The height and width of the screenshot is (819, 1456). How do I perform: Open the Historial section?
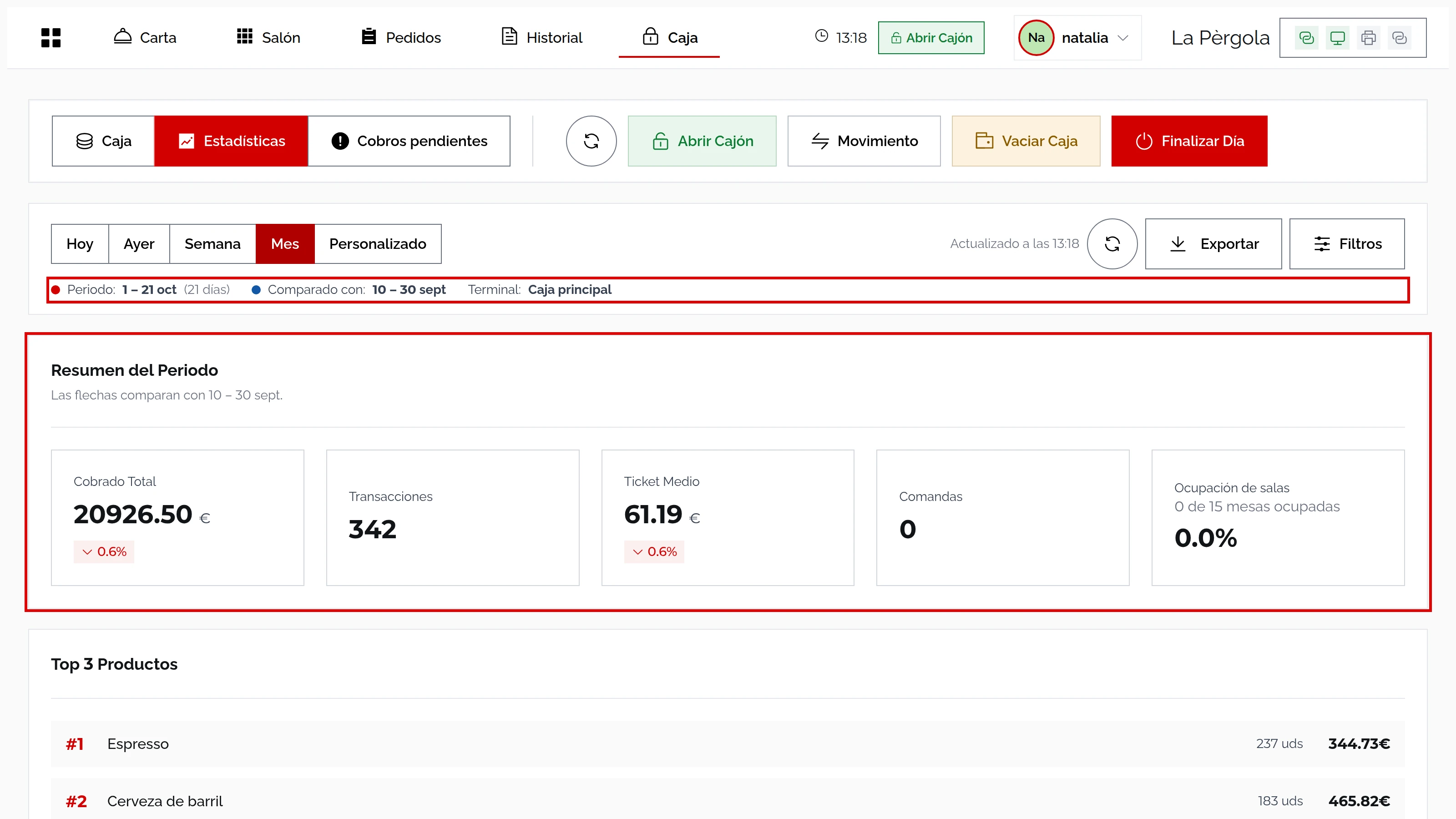point(542,38)
